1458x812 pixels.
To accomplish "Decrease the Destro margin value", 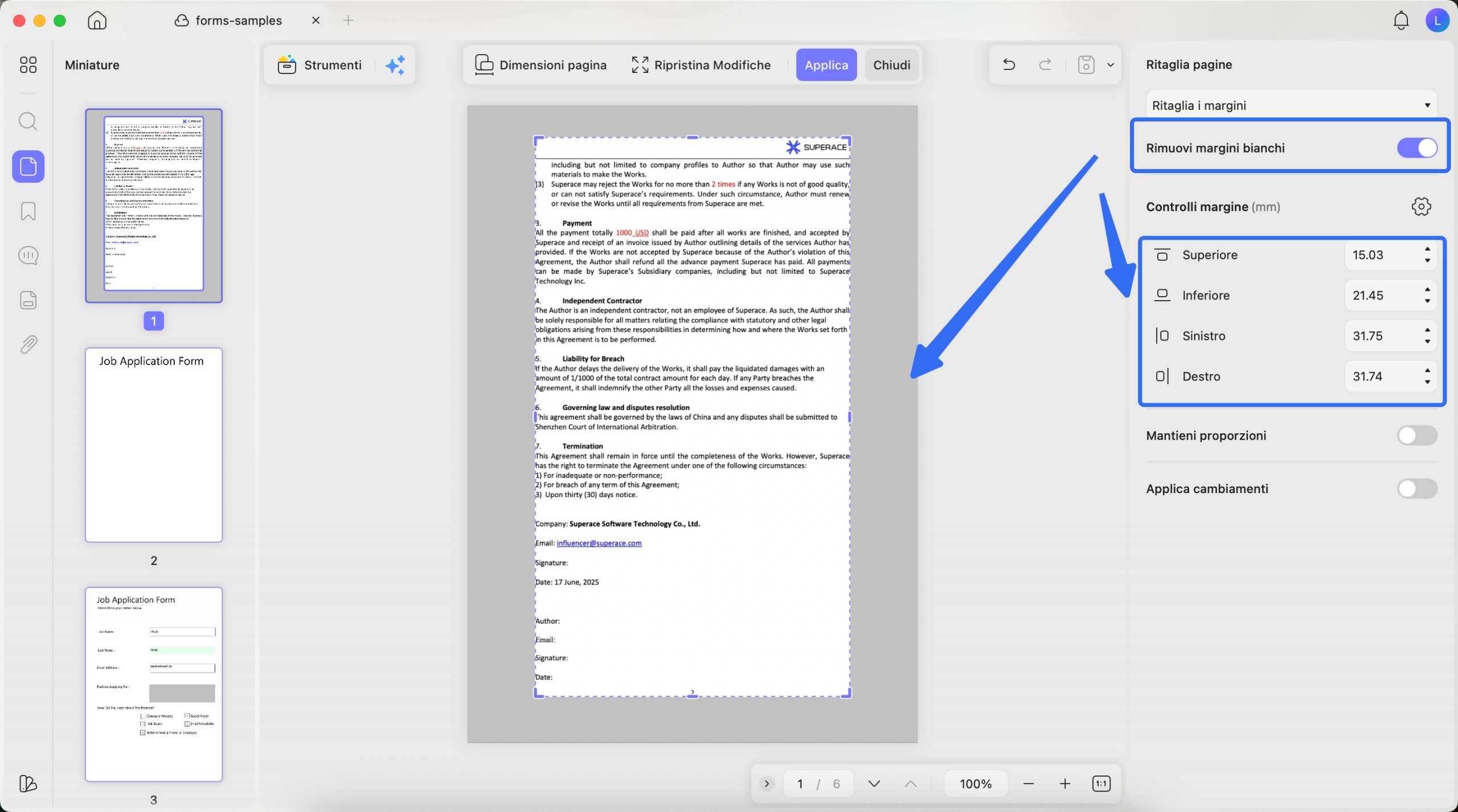I will [1427, 382].
